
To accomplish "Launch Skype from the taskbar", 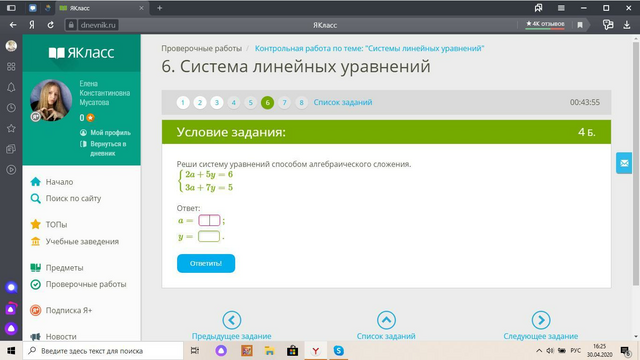I will (x=338, y=351).
